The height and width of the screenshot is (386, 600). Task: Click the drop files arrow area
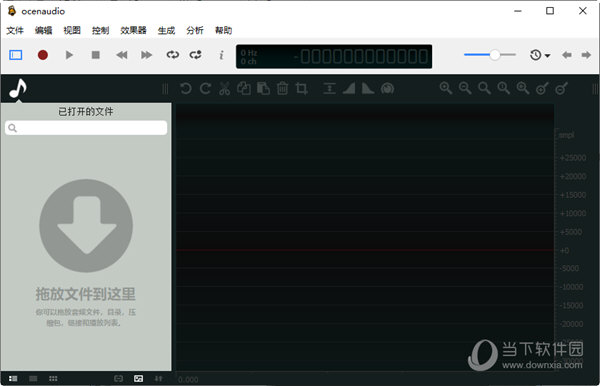(x=86, y=226)
